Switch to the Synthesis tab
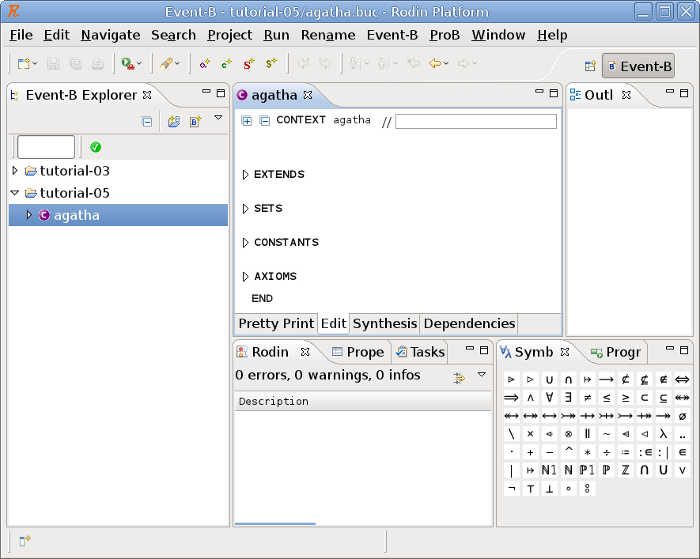The width and height of the screenshot is (700, 559). [x=384, y=323]
